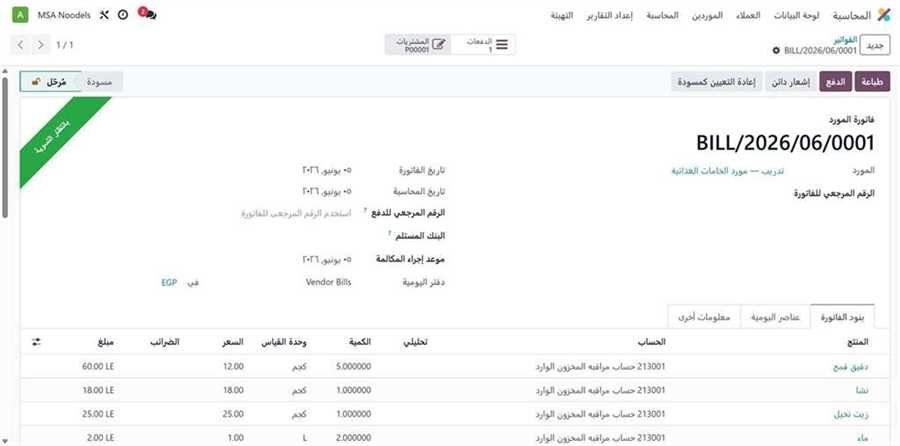
Task: Click the السعر column header
Action: click(233, 342)
